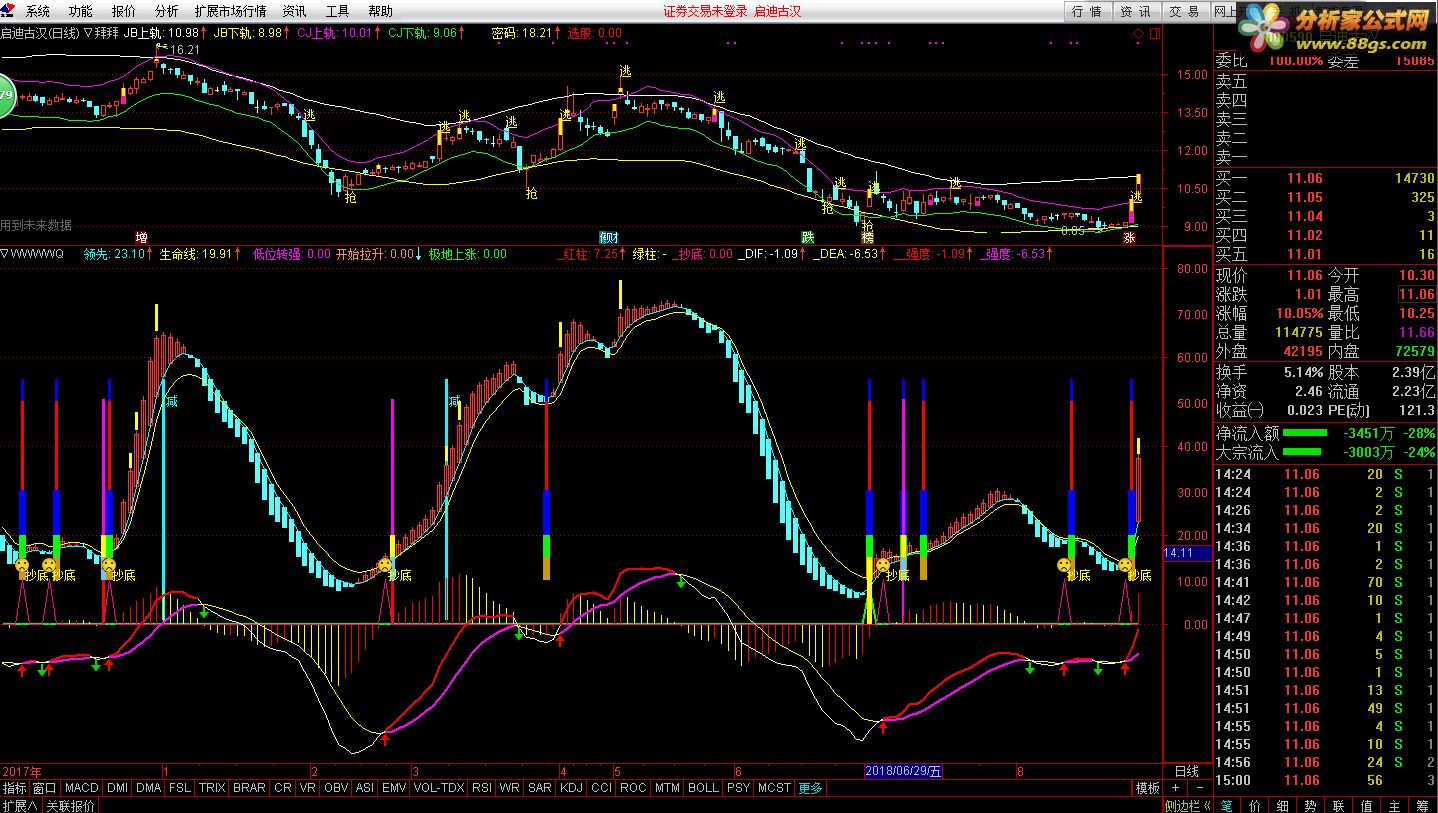The width and height of the screenshot is (1438, 813).
Task: Select the 价 tab in the sidebar footer
Action: (1255, 805)
